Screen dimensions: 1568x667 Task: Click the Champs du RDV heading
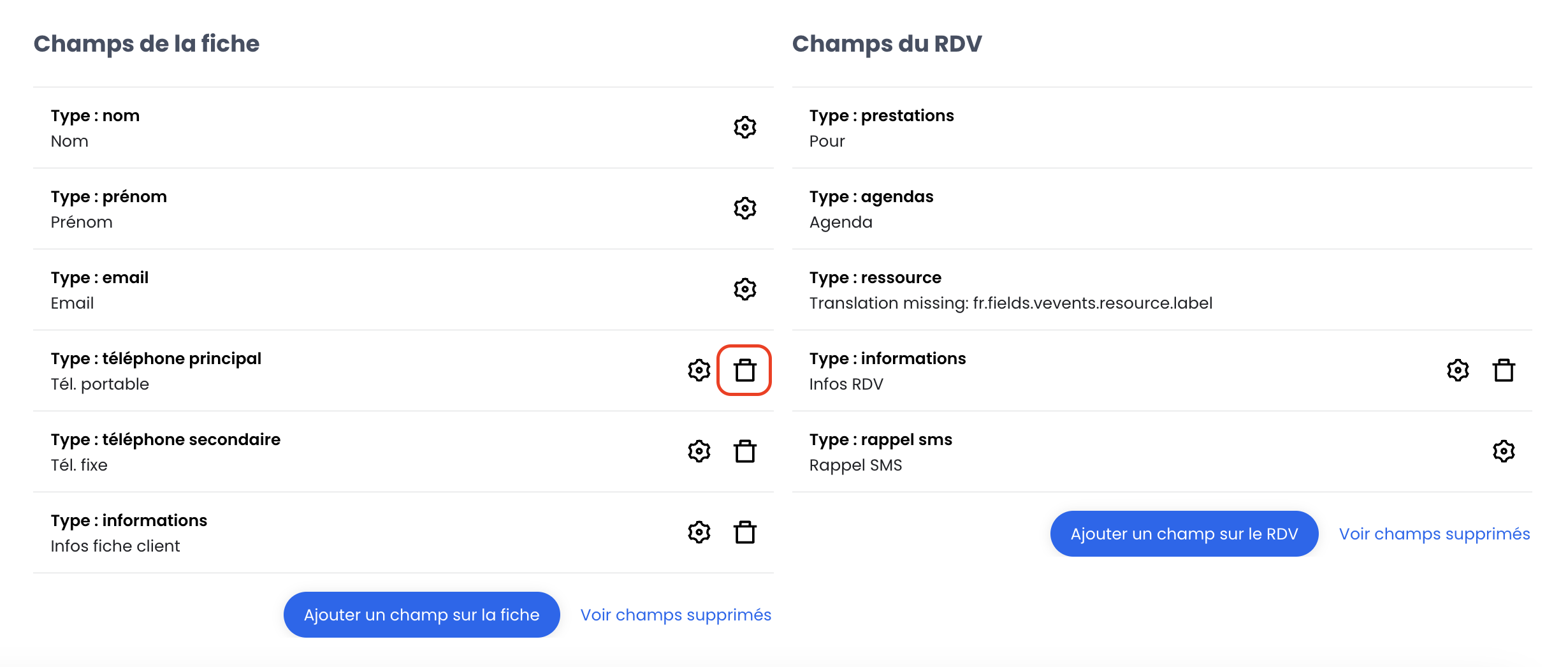point(887,43)
